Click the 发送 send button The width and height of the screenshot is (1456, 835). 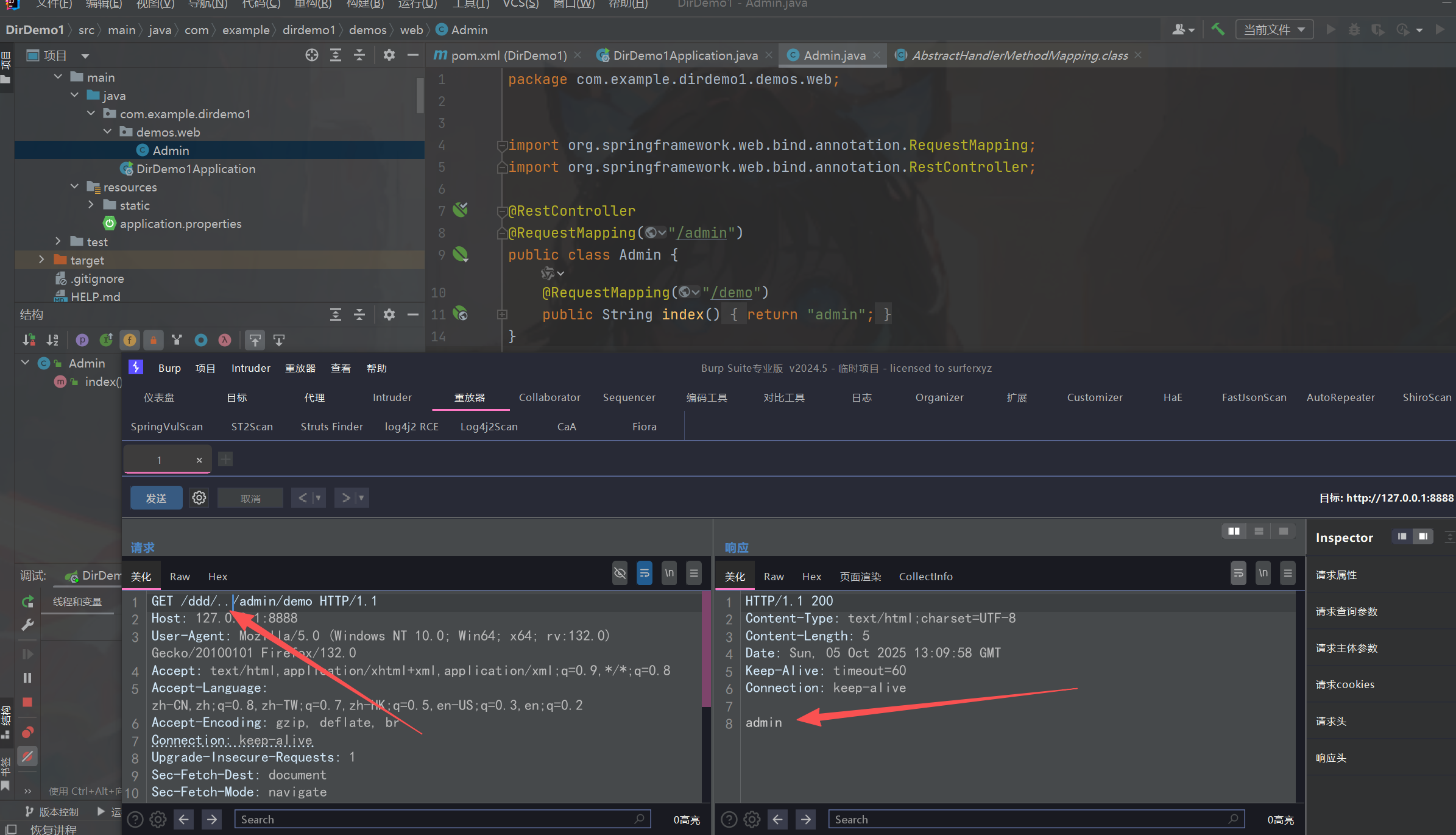156,498
